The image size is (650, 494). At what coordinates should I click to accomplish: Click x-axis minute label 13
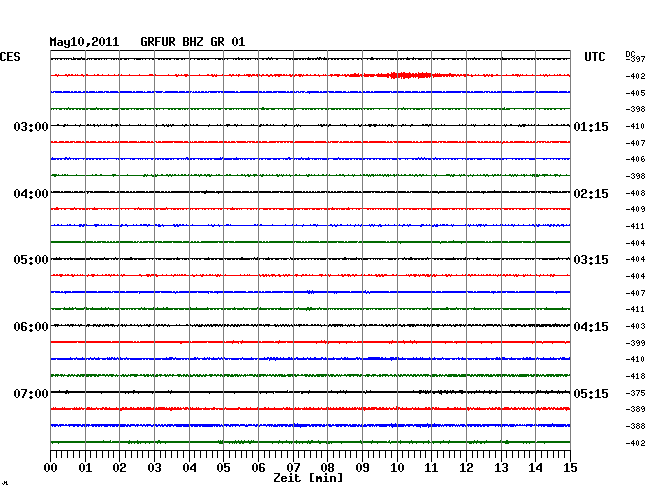pos(501,467)
